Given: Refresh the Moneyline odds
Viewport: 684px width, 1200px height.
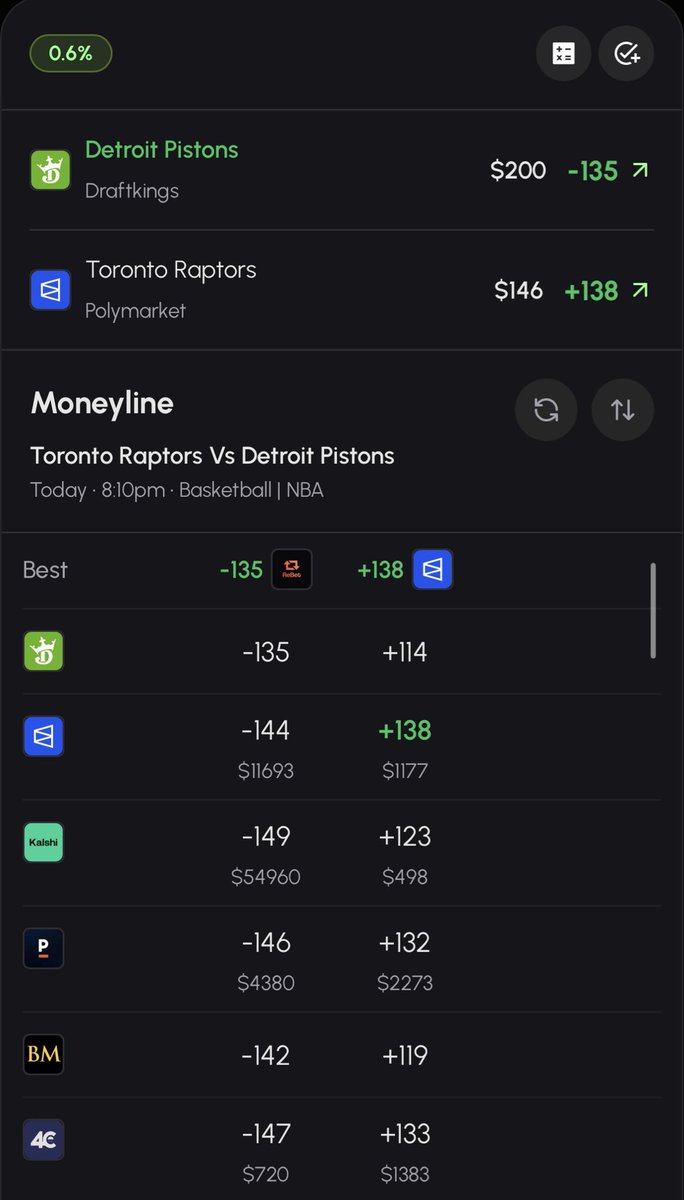Looking at the screenshot, I should [x=546, y=410].
